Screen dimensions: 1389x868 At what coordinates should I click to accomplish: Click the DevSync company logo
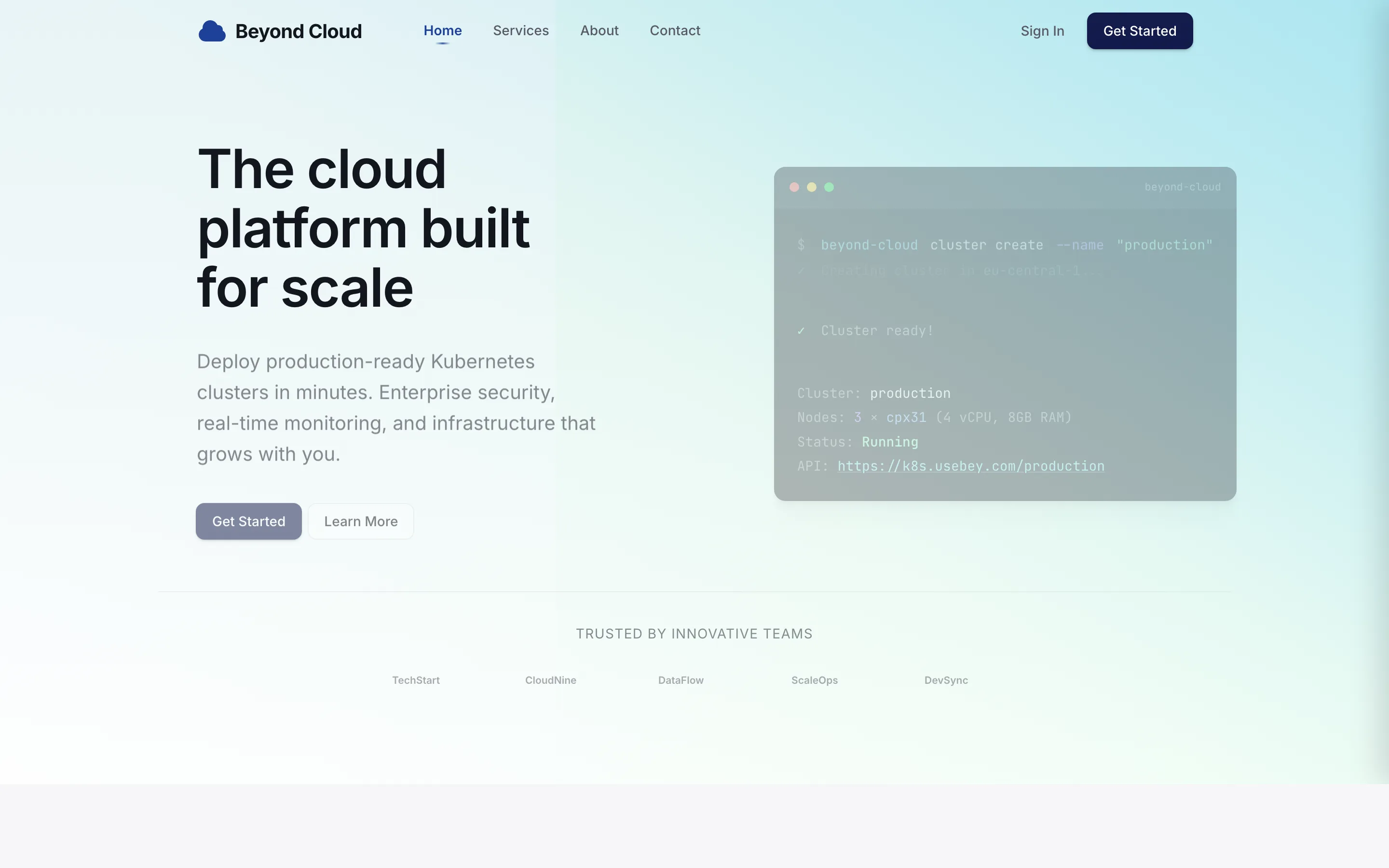coord(945,680)
